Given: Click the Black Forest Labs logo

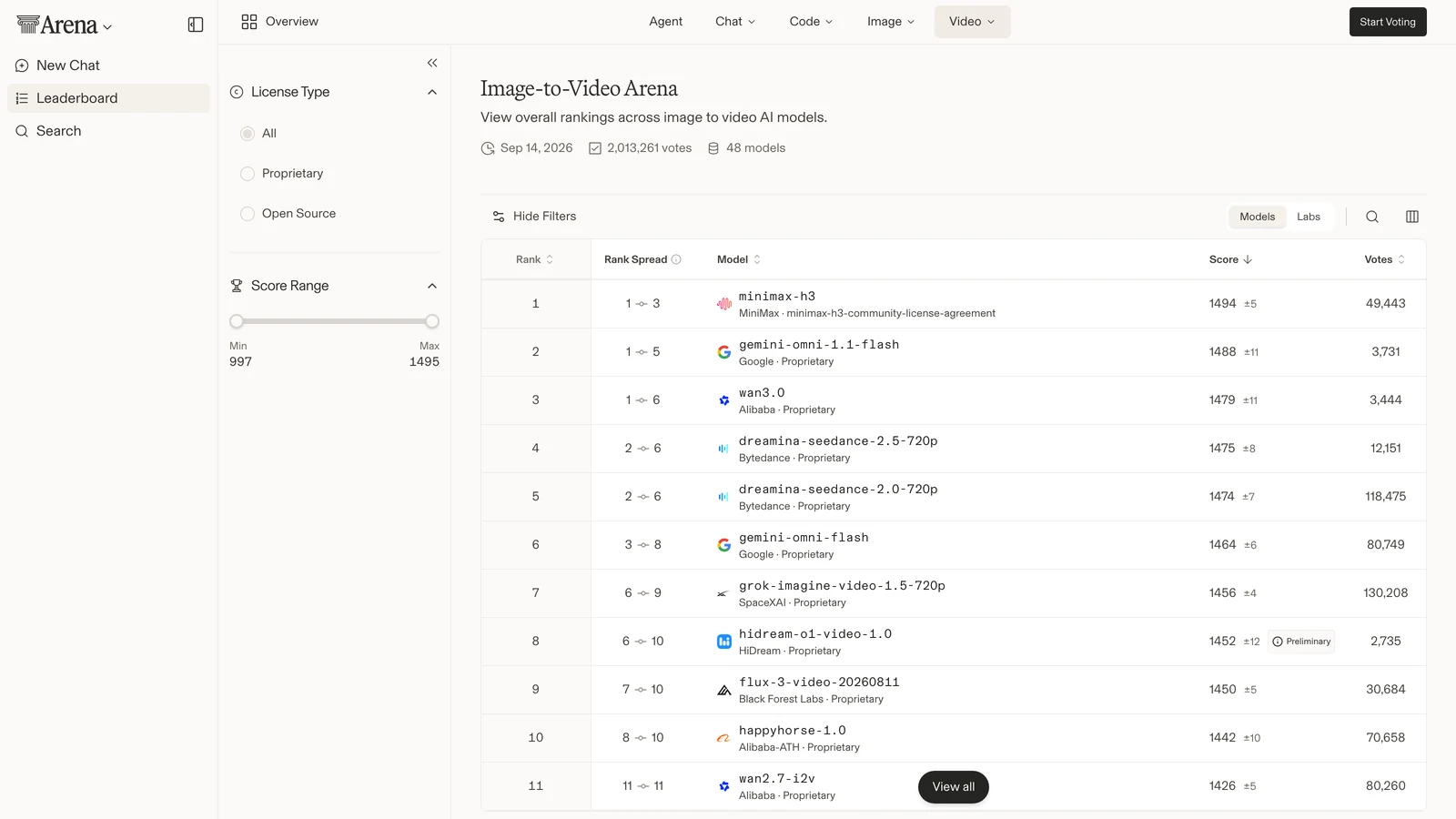Looking at the screenshot, I should [724, 690].
